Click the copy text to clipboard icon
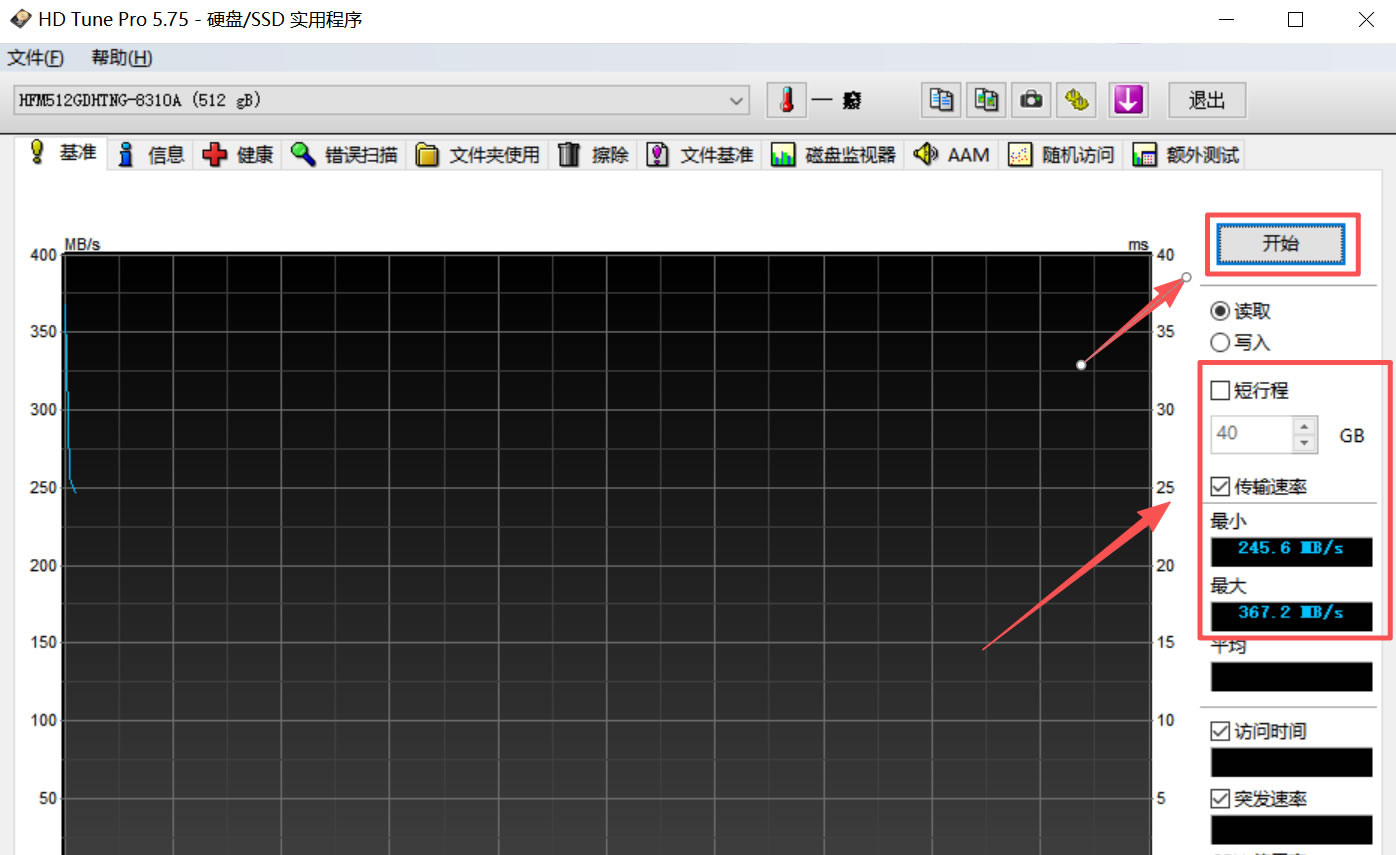 pyautogui.click(x=941, y=100)
